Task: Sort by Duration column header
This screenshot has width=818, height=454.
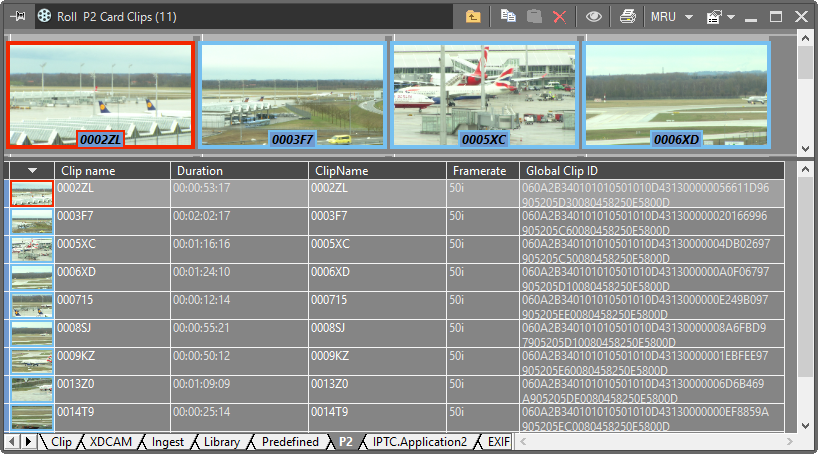Action: [239, 171]
